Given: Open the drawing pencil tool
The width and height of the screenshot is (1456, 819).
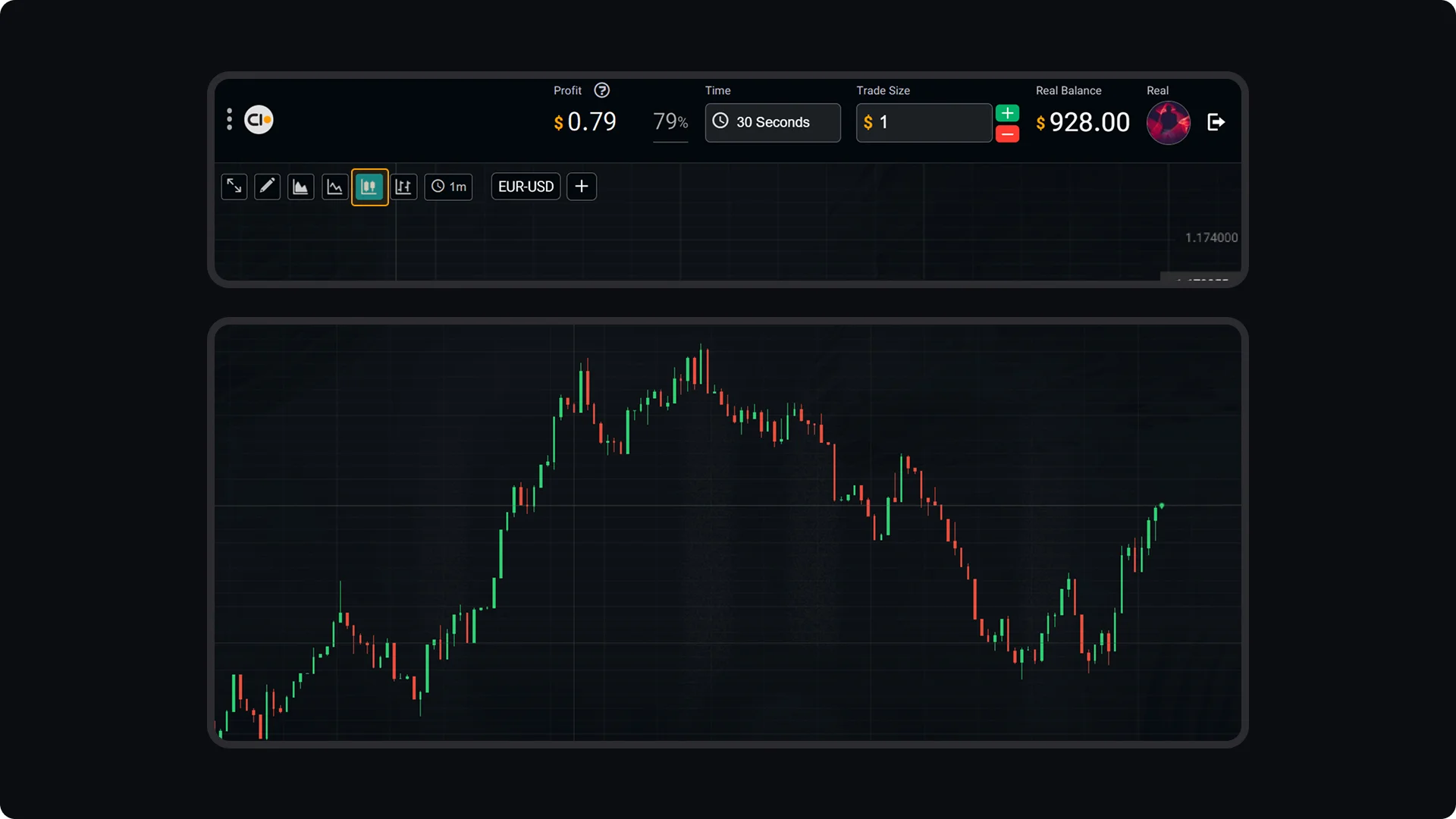Looking at the screenshot, I should 267,187.
